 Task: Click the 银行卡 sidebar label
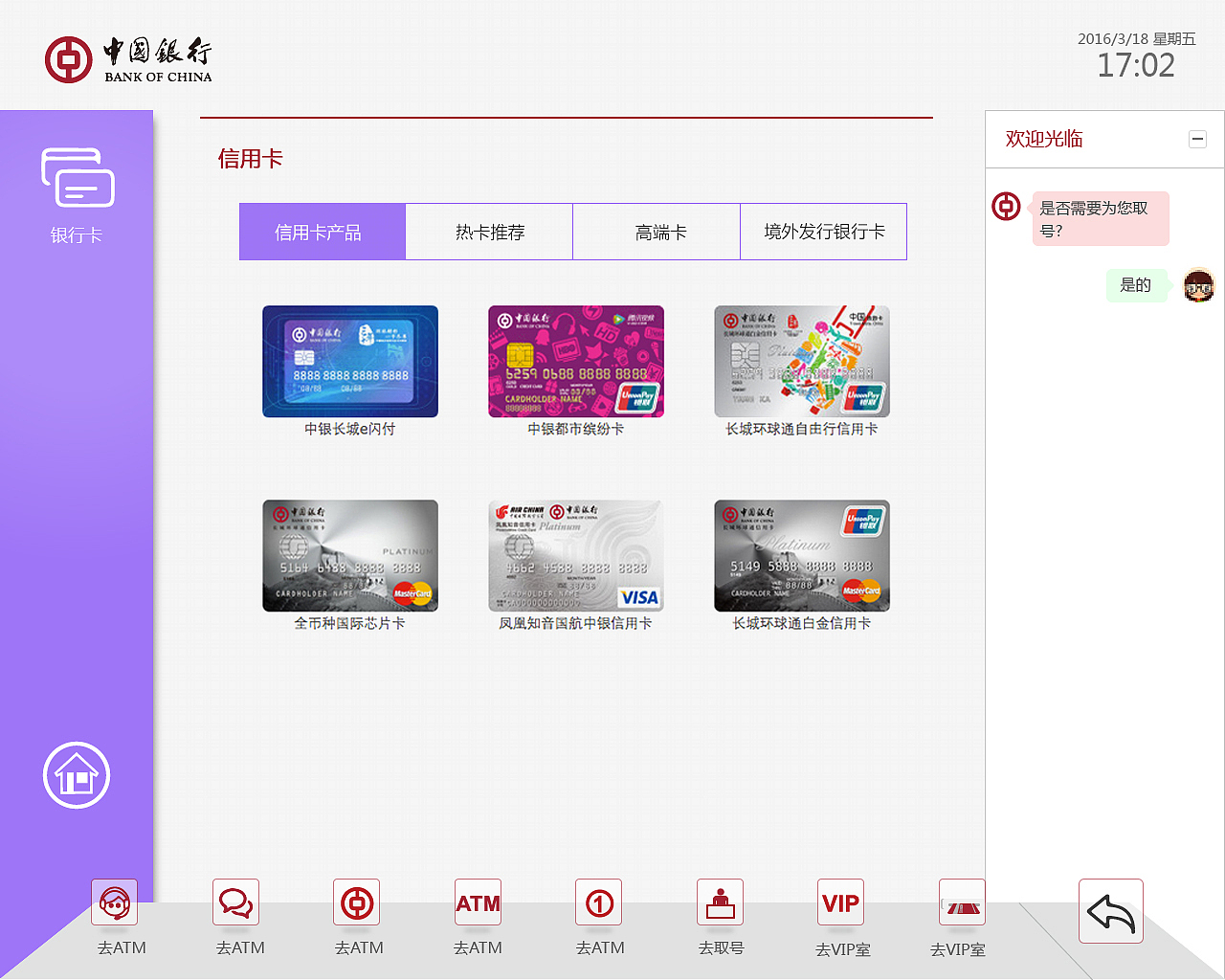coord(77,235)
